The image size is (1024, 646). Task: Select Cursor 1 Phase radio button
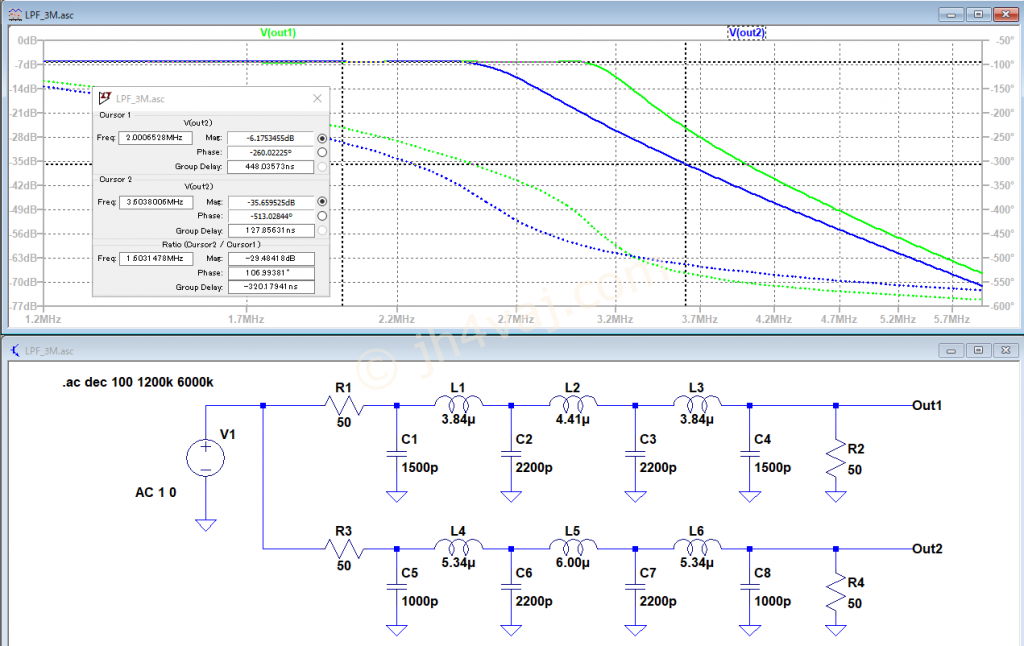[322, 152]
